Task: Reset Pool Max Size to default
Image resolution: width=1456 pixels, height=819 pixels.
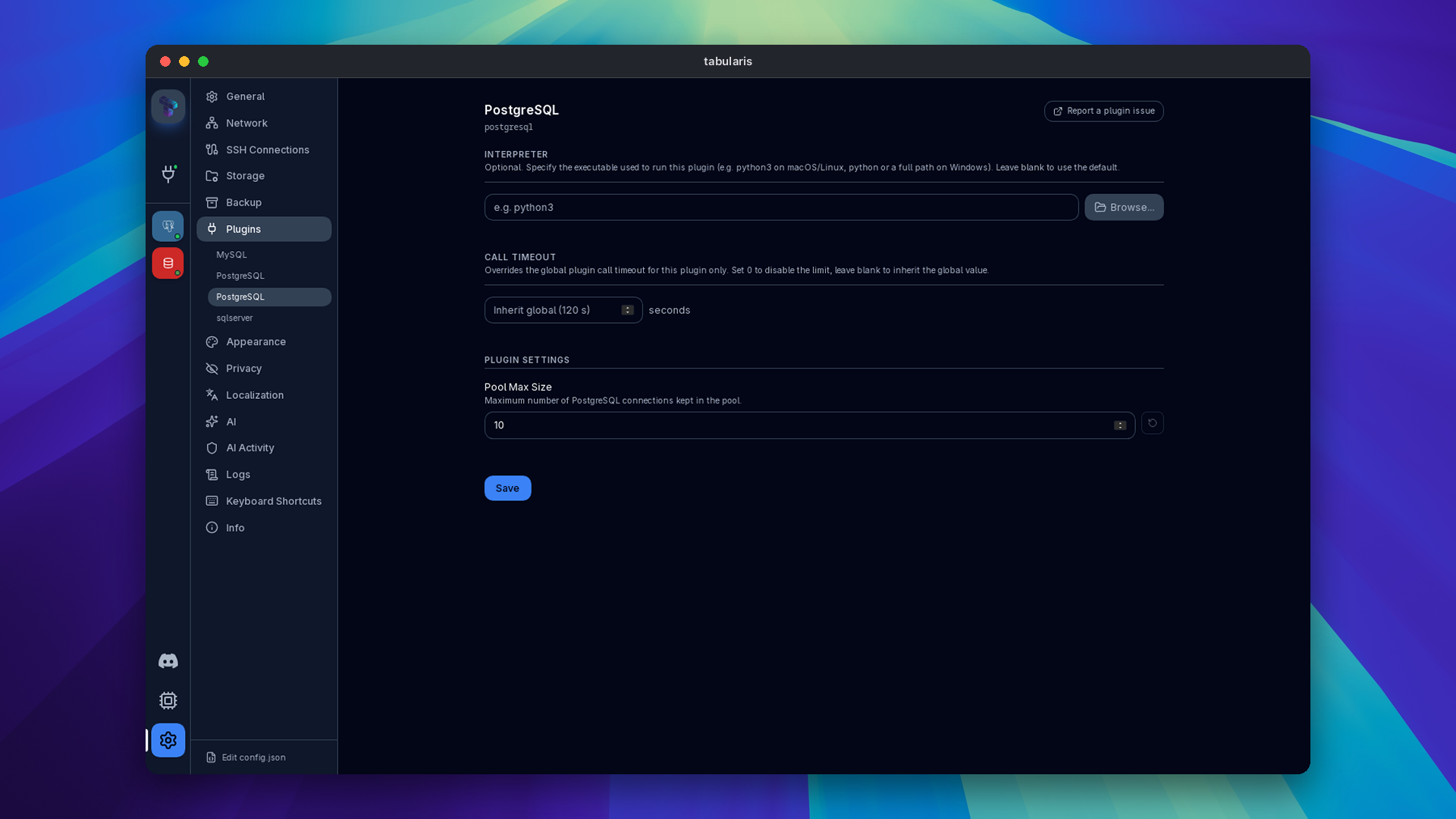Action: 1152,423
